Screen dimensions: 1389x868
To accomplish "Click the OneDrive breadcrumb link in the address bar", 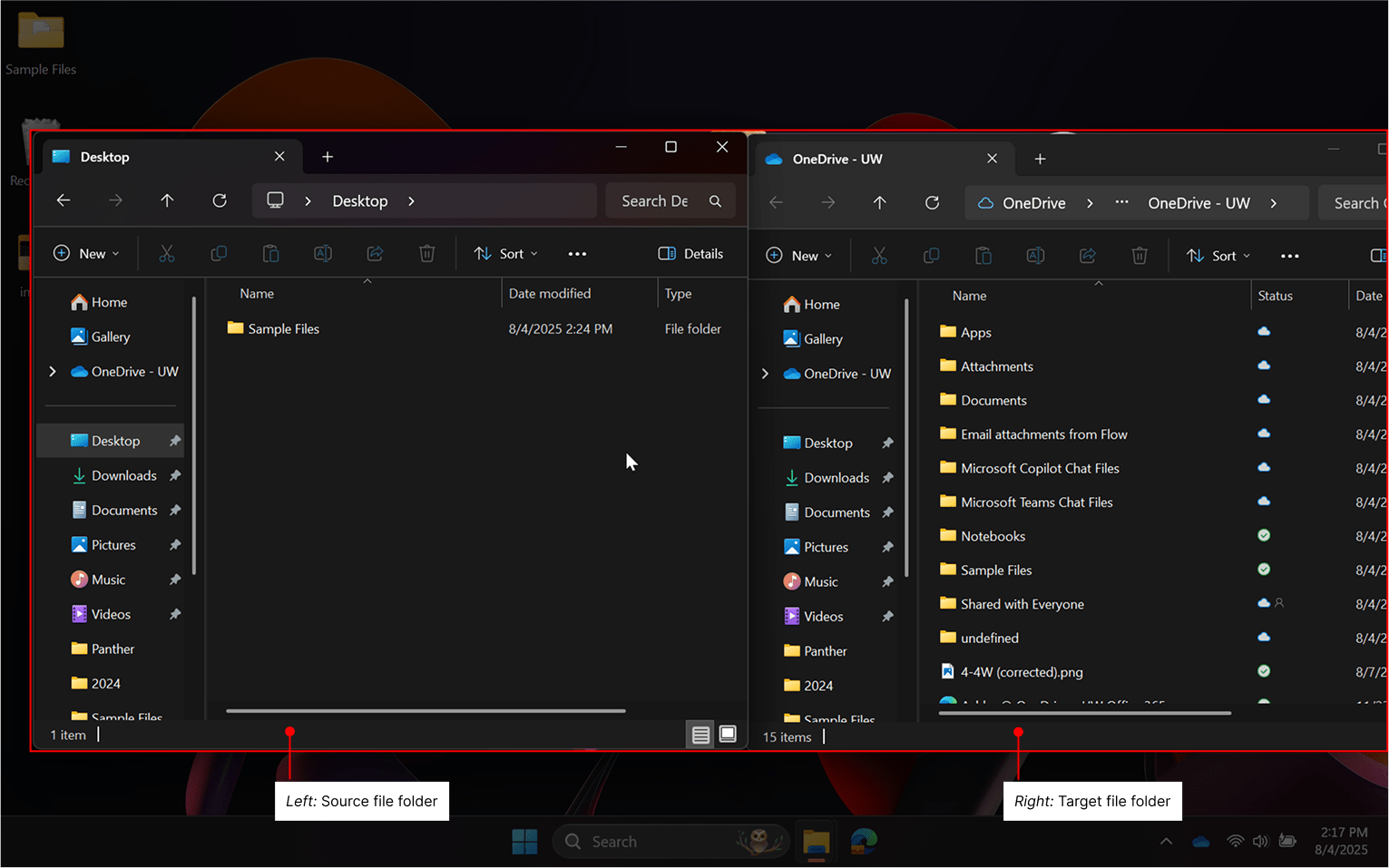I will [x=1036, y=202].
